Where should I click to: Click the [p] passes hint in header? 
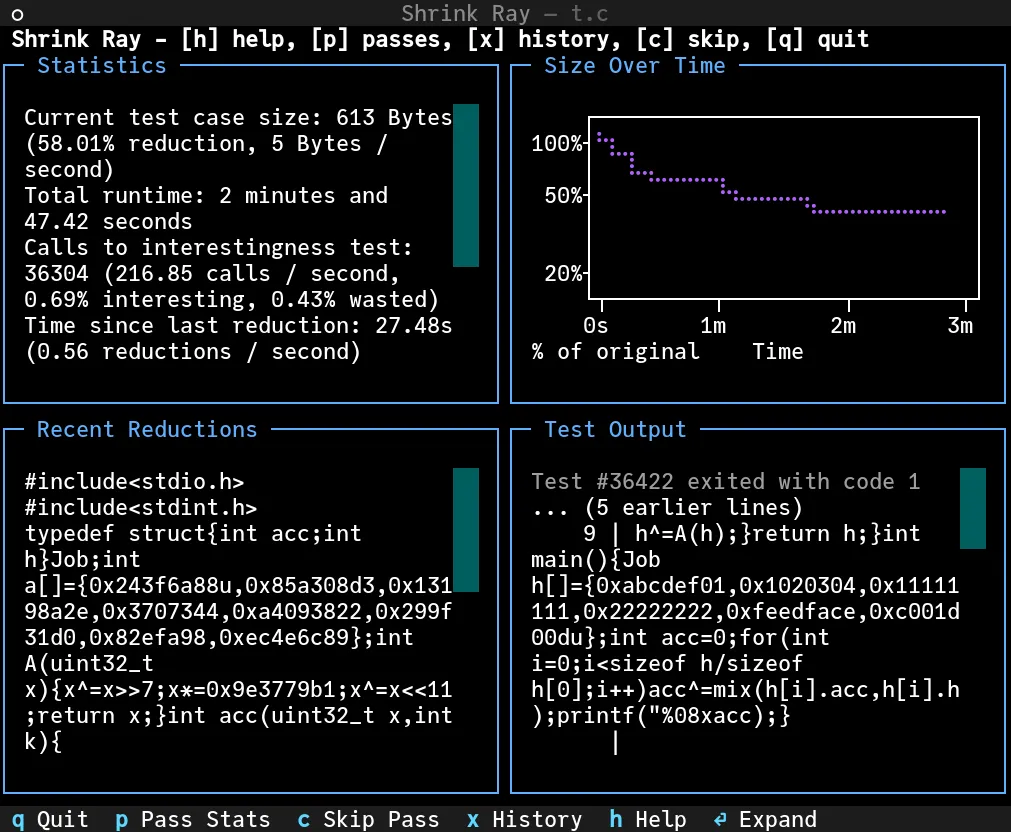pyautogui.click(x=381, y=39)
